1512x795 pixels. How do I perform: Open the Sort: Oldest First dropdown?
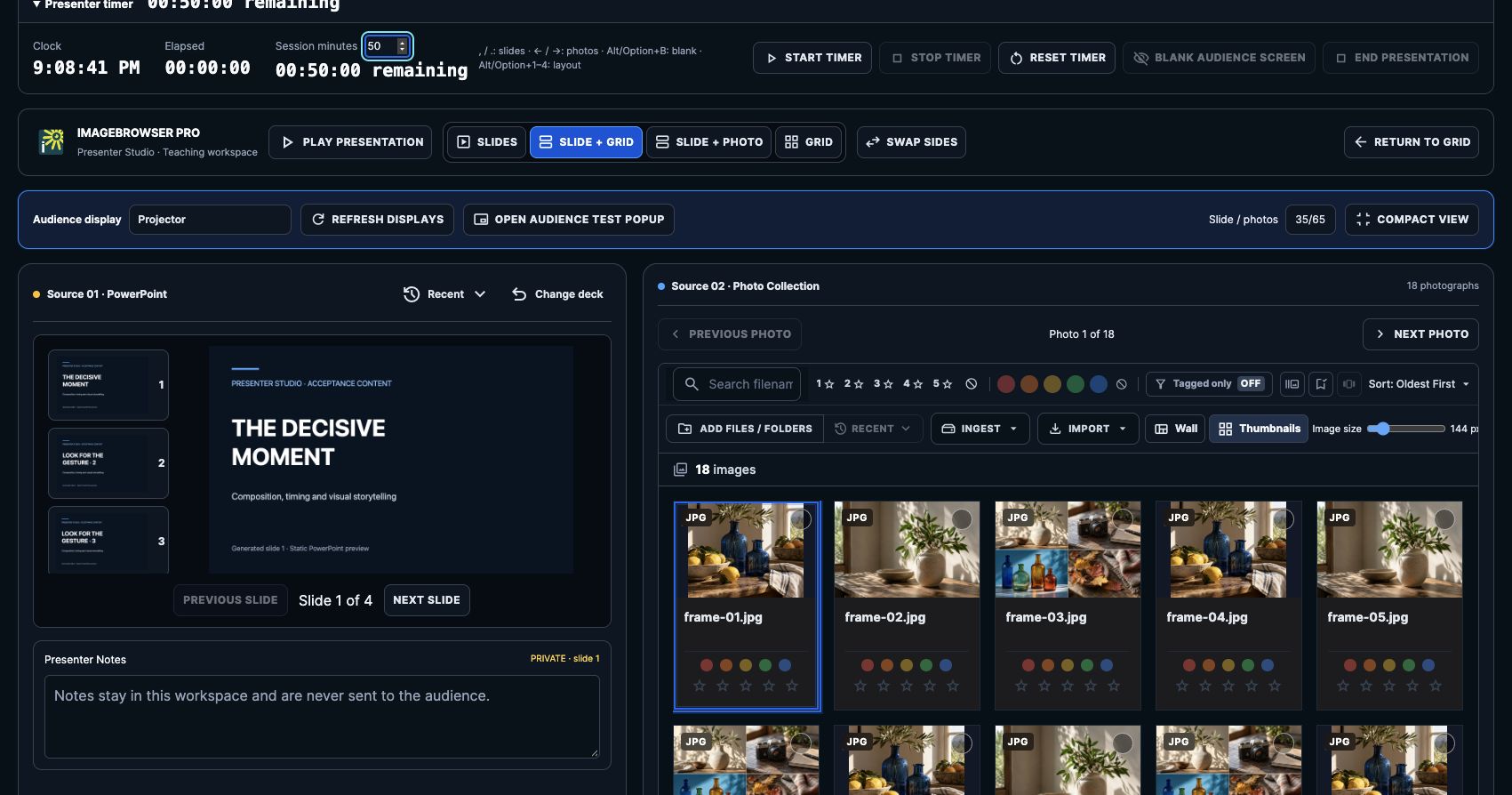(x=1419, y=384)
